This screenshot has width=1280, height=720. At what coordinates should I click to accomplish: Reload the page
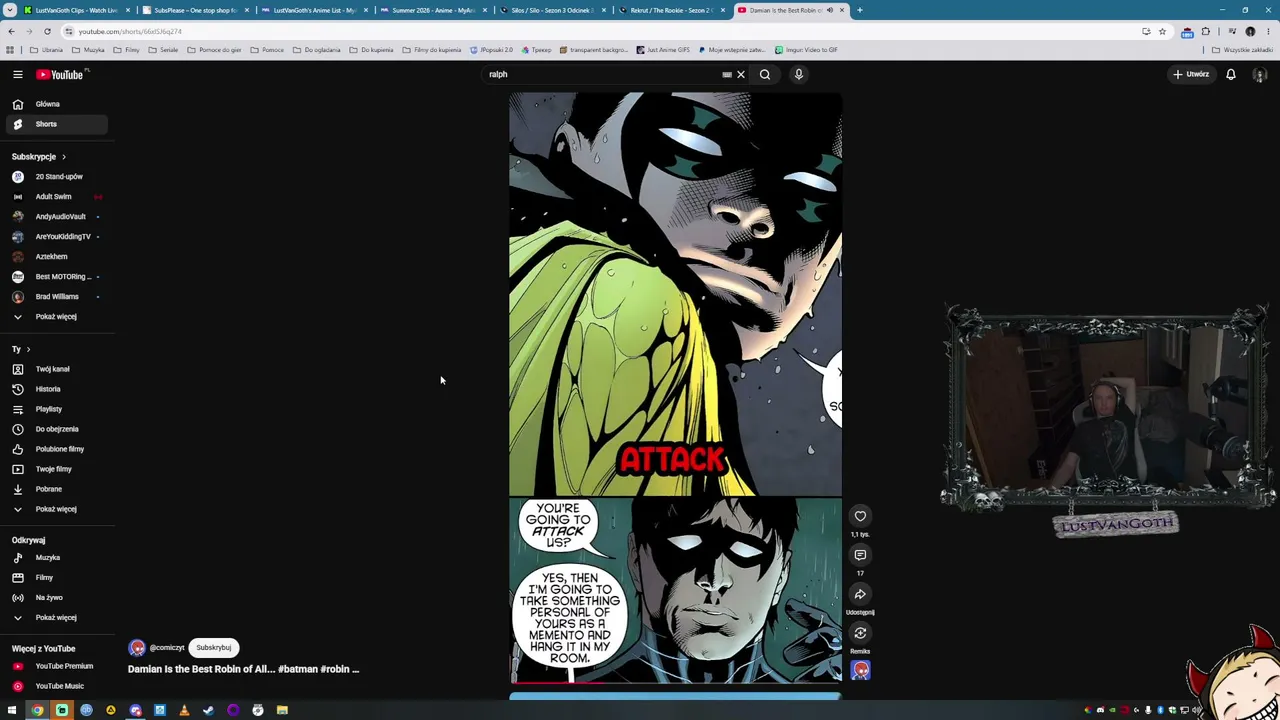coord(47,31)
